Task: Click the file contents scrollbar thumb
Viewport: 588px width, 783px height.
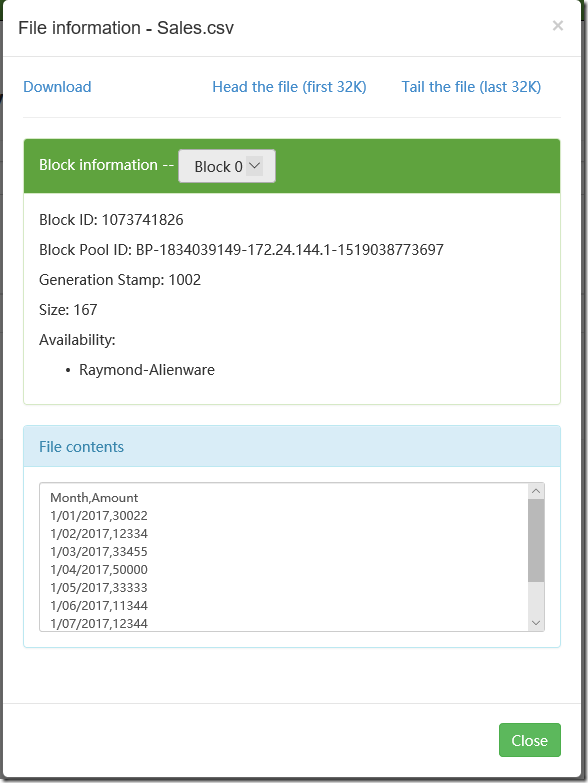Action: point(536,540)
